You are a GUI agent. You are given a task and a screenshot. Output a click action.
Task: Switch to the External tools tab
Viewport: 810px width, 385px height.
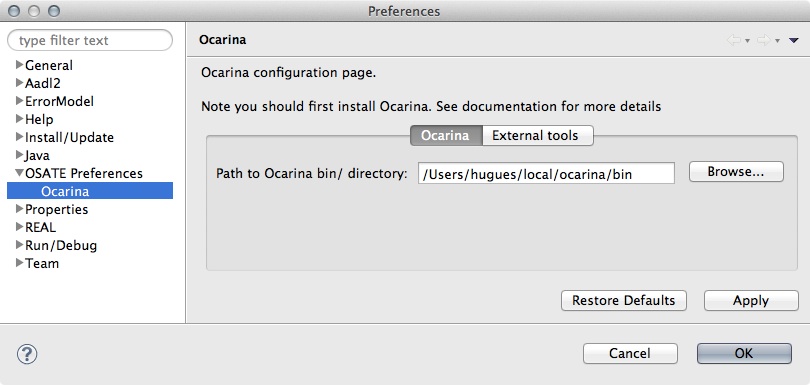(x=537, y=135)
